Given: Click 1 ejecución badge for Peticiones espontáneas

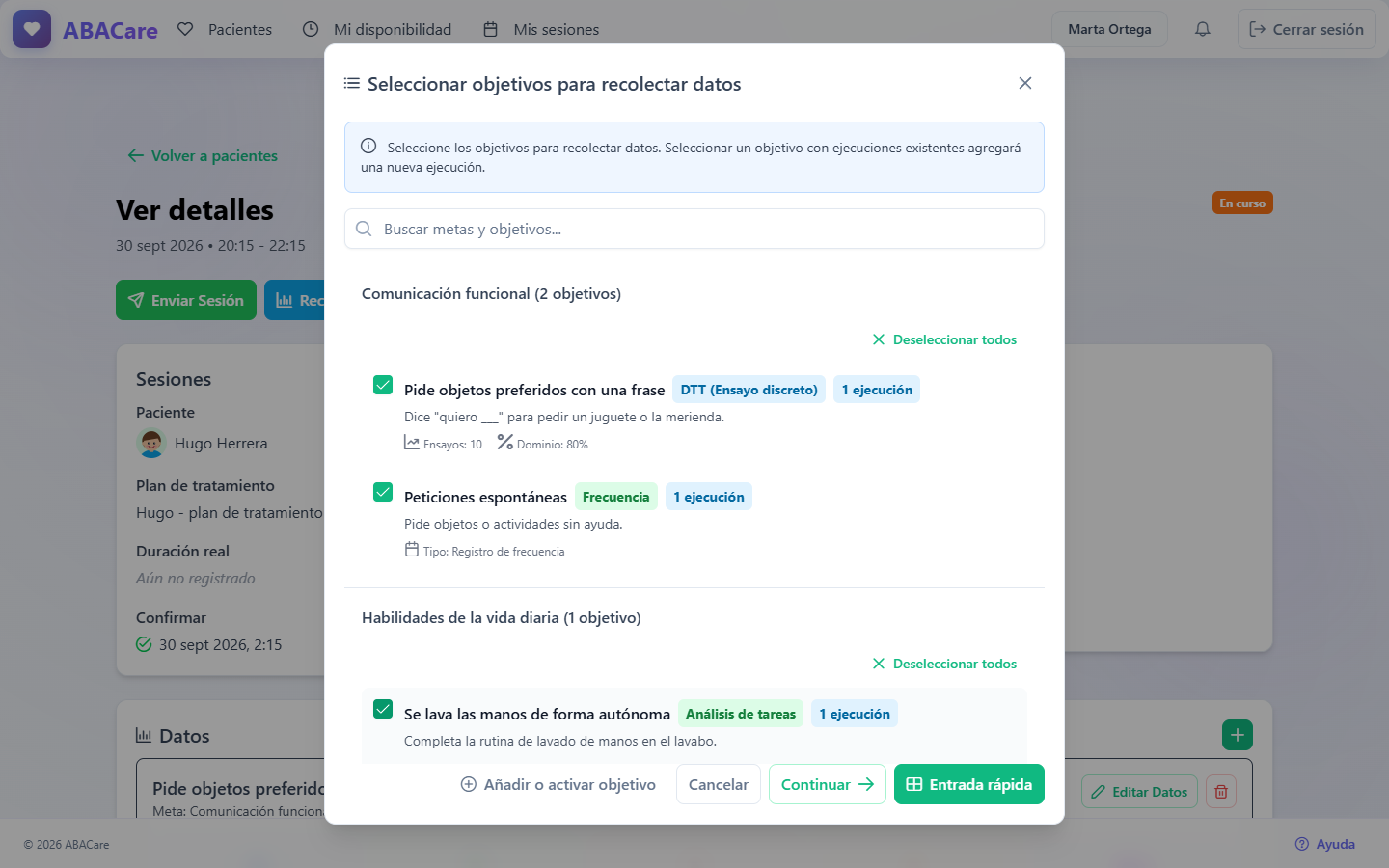Looking at the screenshot, I should (x=709, y=497).
